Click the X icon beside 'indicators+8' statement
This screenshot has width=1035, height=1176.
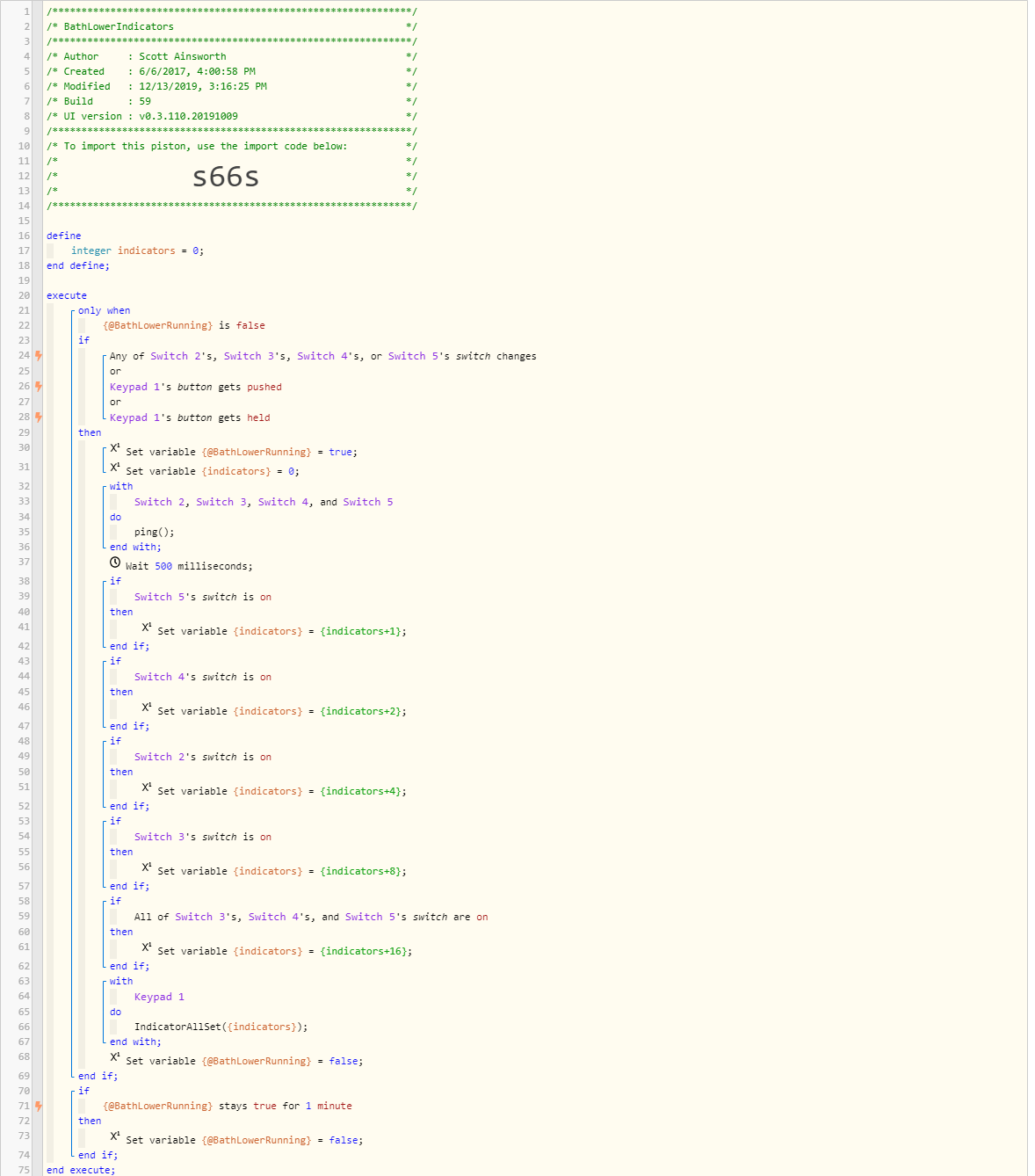click(x=147, y=868)
